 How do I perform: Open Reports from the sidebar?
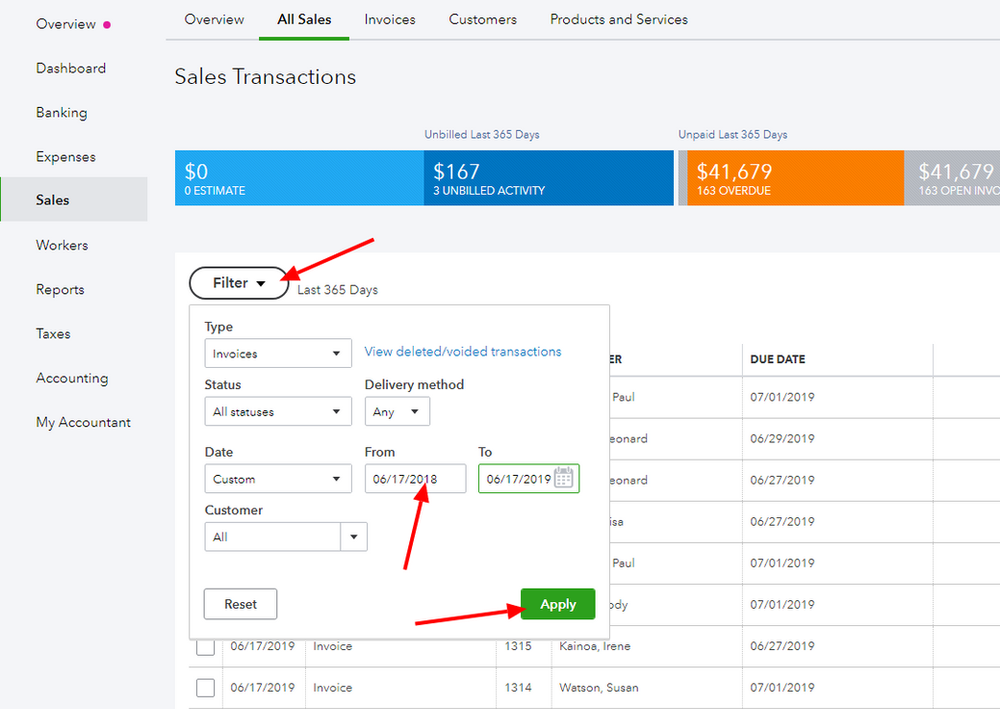point(59,289)
